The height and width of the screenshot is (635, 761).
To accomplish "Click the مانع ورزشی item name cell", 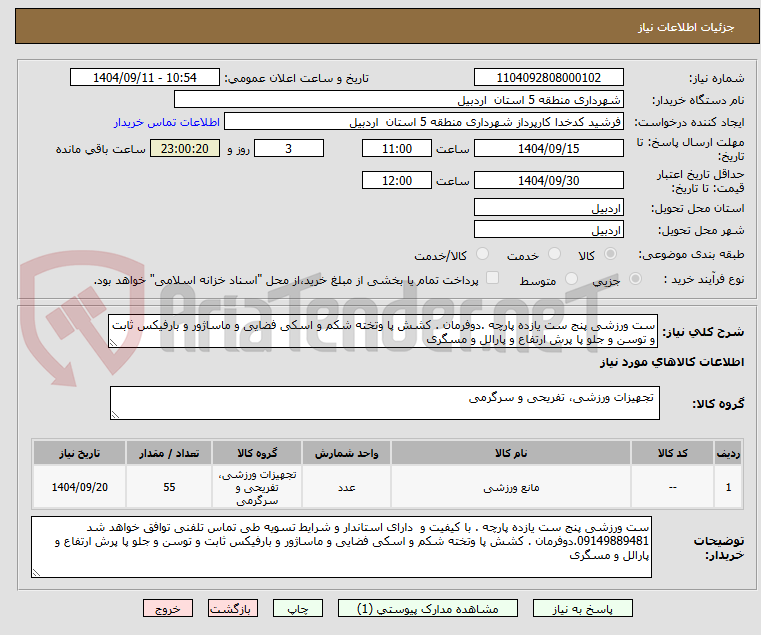I will [x=511, y=487].
